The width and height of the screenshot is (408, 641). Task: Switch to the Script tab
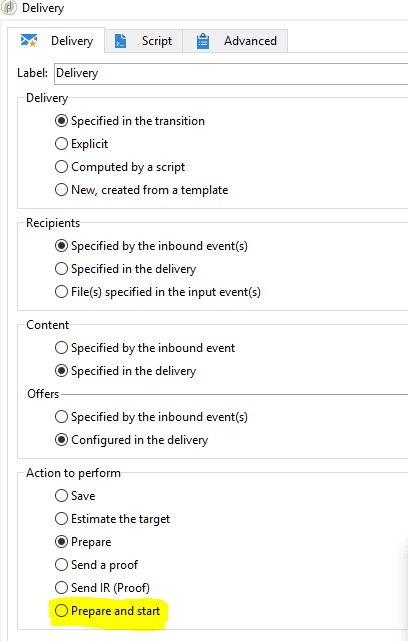(x=143, y=41)
